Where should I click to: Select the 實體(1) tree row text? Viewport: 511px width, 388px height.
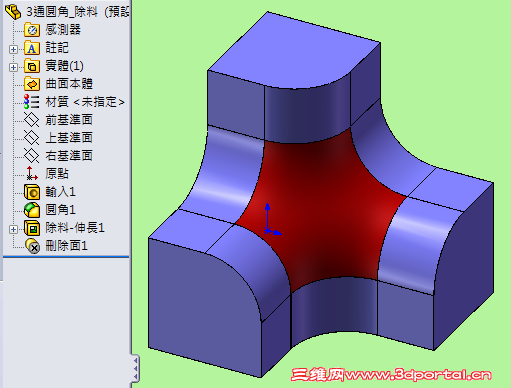coord(64,66)
